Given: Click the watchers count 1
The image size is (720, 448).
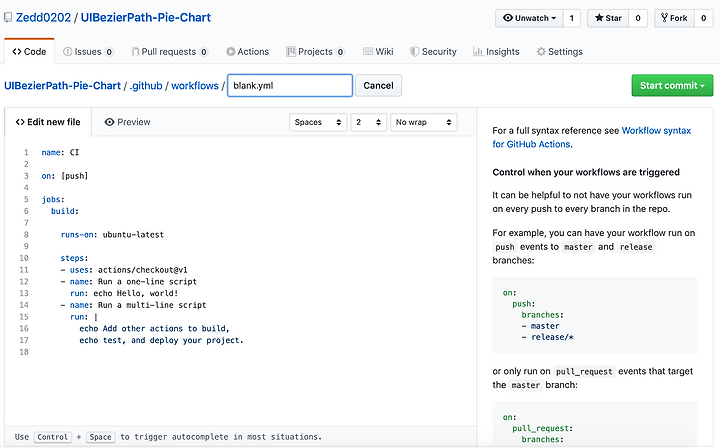Looking at the screenshot, I should (x=572, y=18).
